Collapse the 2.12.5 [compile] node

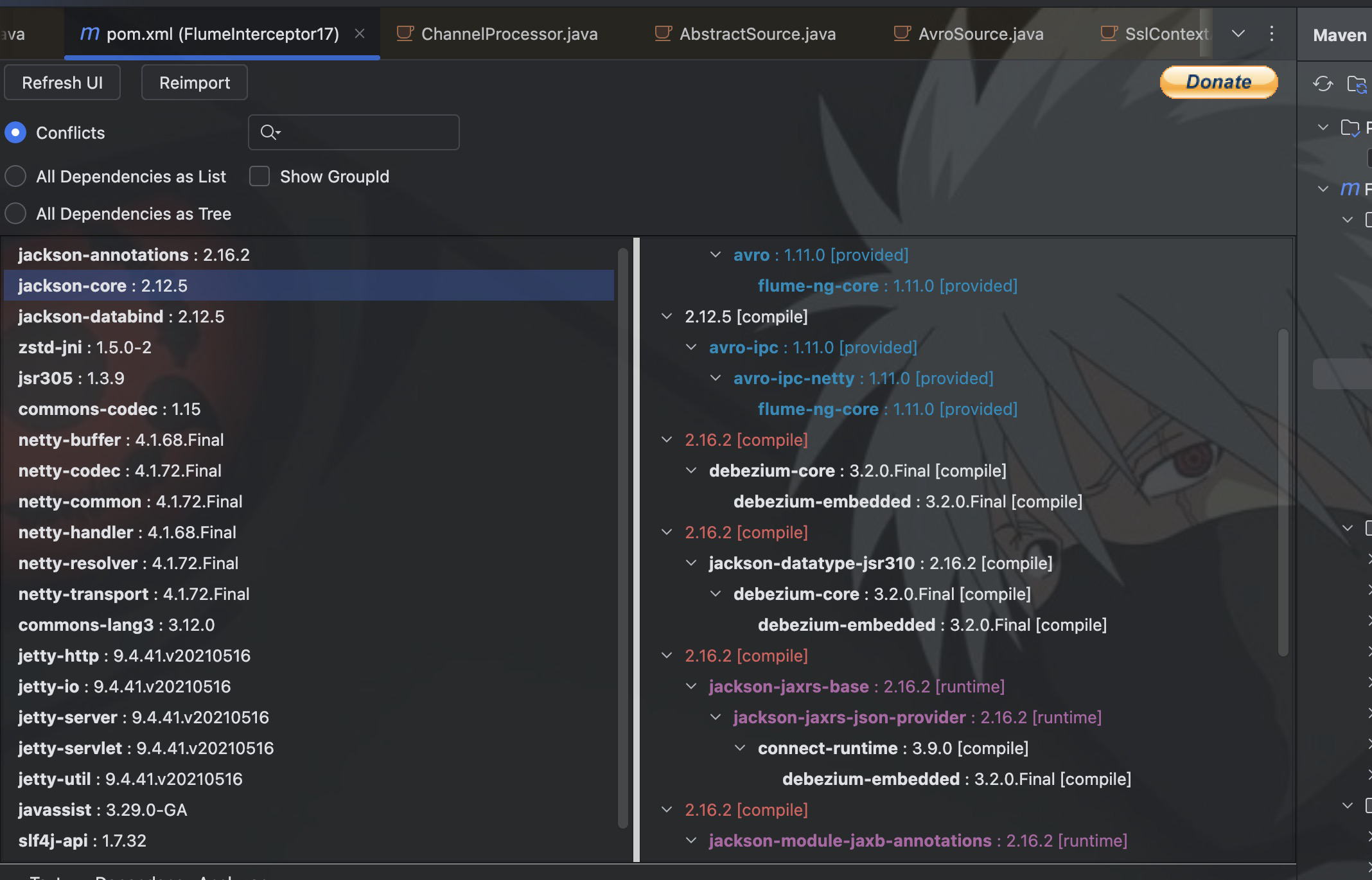pos(667,317)
